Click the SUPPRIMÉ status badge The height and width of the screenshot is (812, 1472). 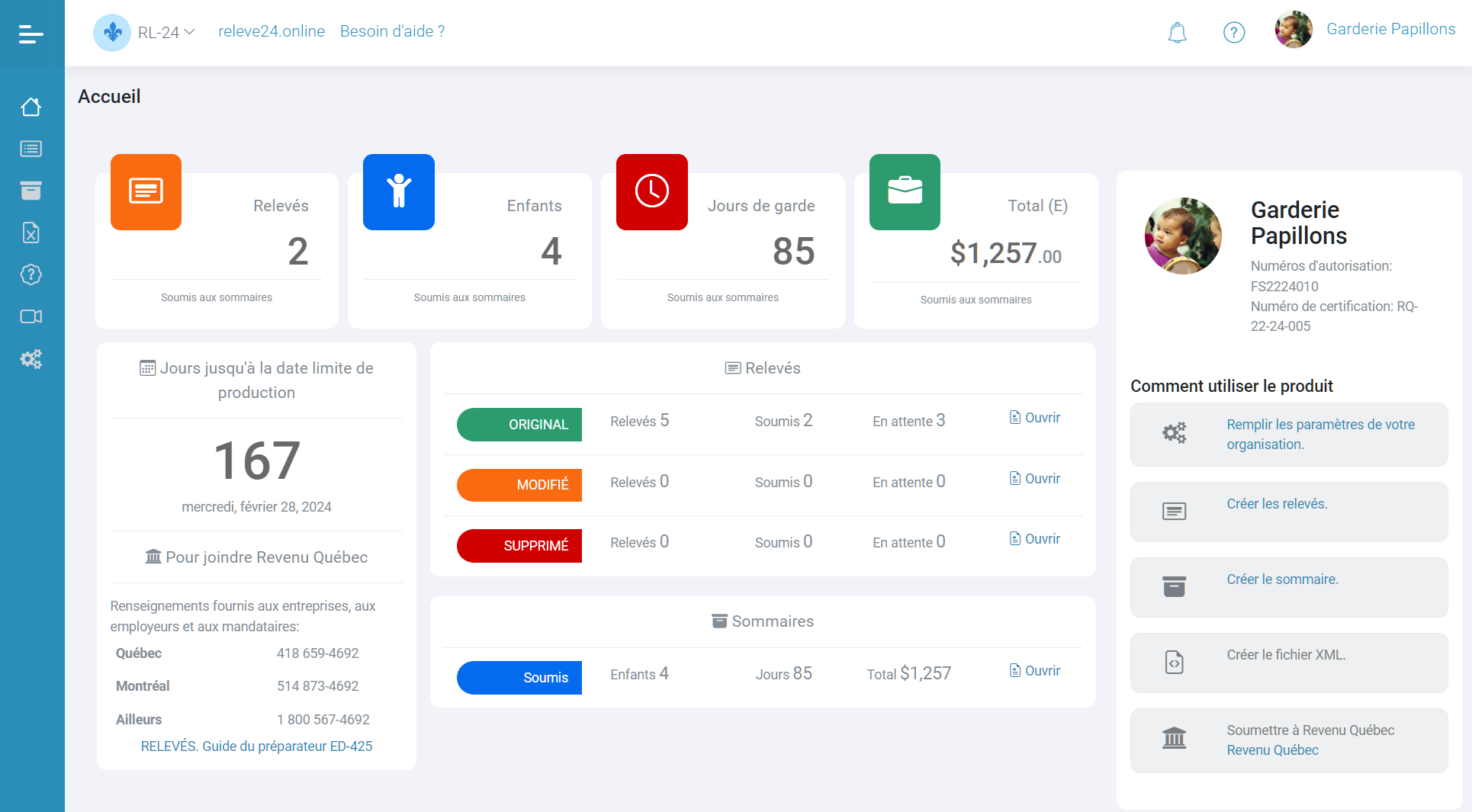[x=519, y=545]
